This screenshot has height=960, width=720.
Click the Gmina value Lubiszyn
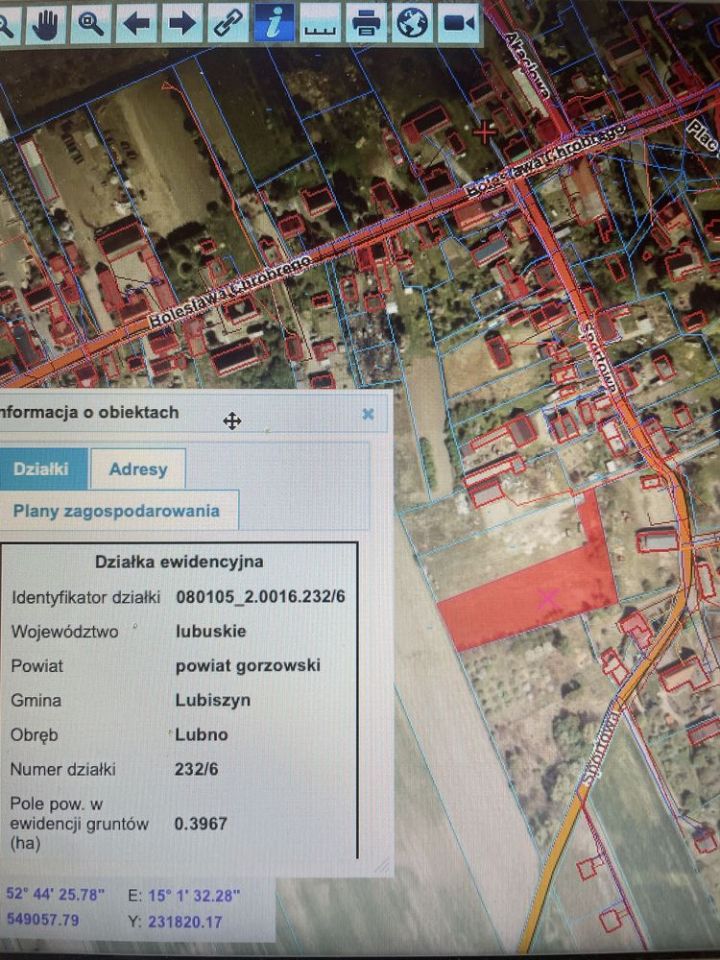coord(212,700)
